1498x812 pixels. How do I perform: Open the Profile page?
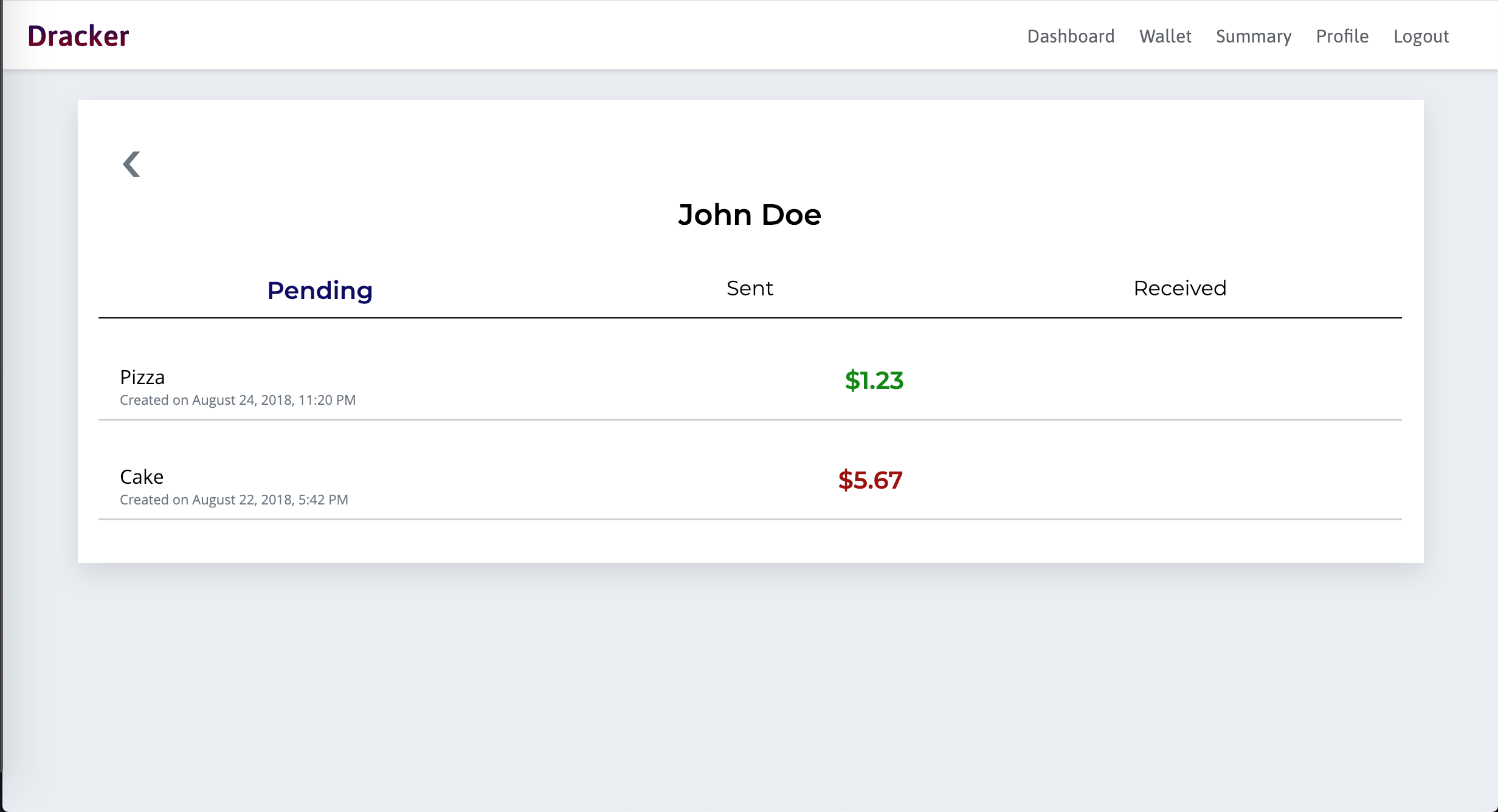coord(1342,36)
